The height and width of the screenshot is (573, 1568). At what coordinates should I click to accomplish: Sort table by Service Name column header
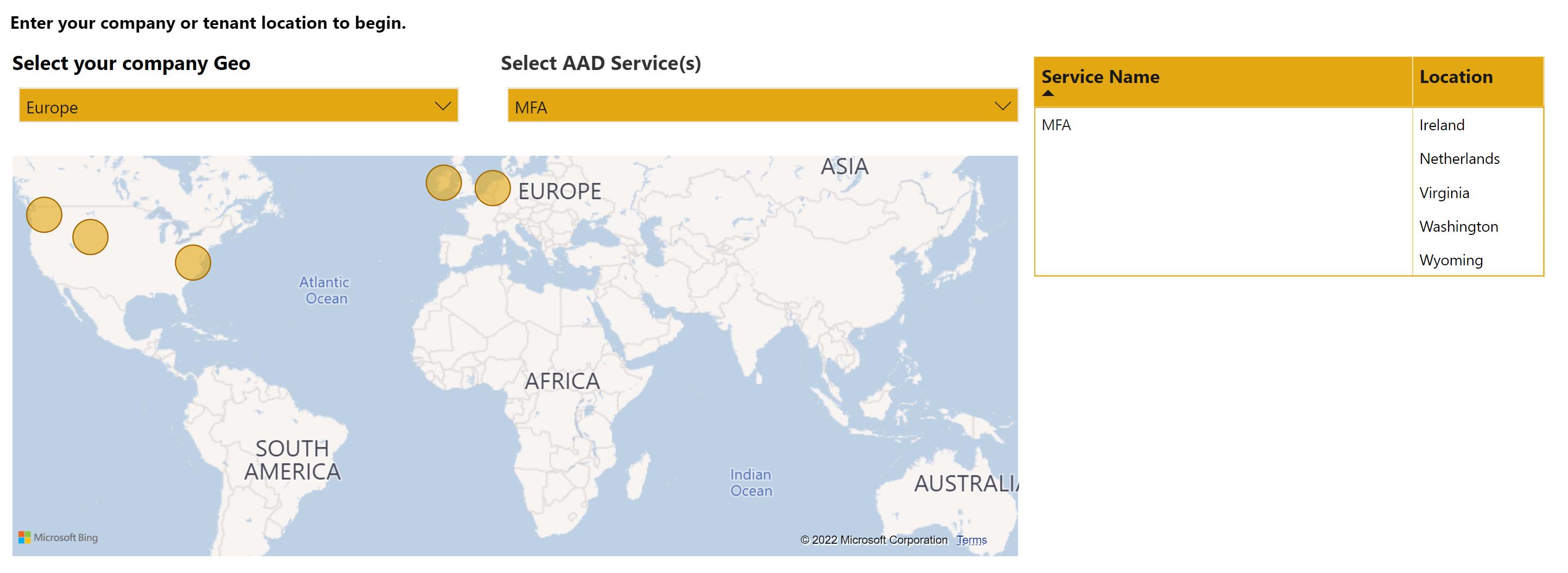(1099, 77)
